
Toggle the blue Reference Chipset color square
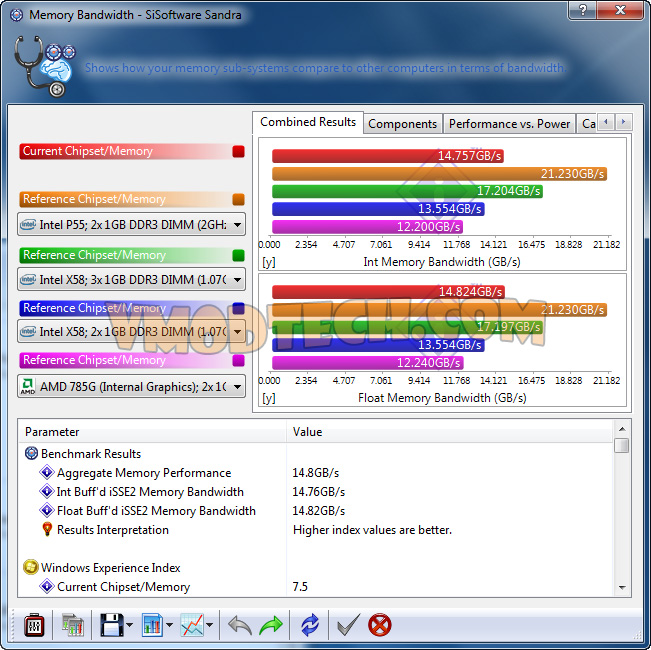tap(238, 308)
